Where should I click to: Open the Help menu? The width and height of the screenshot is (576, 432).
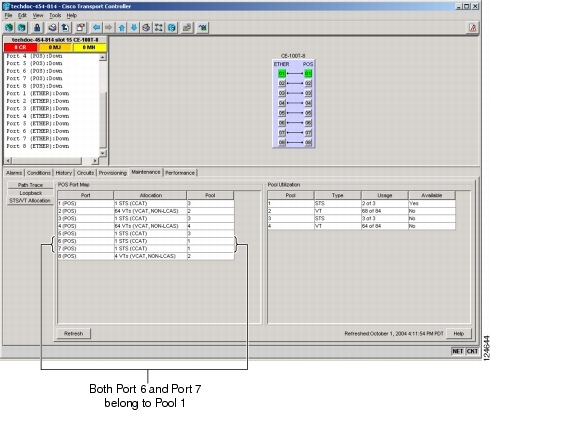[x=72, y=15]
